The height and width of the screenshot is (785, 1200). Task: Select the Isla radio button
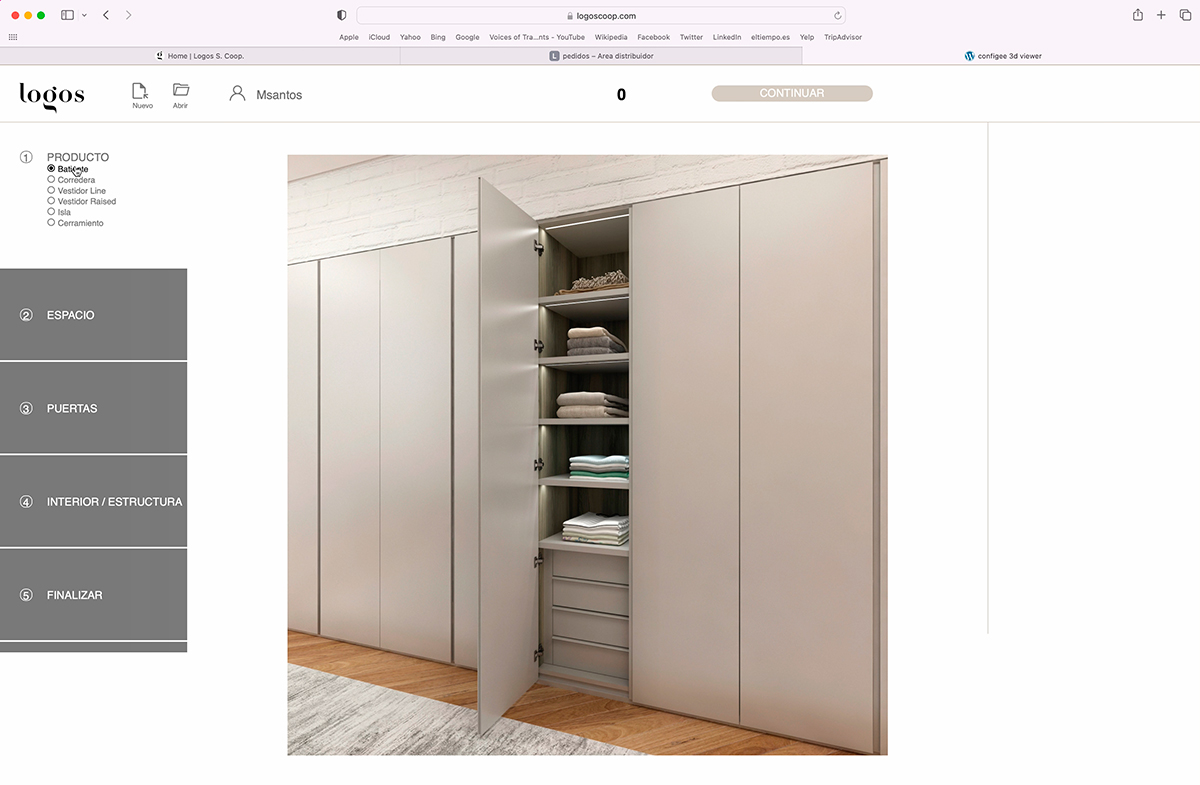coord(51,212)
